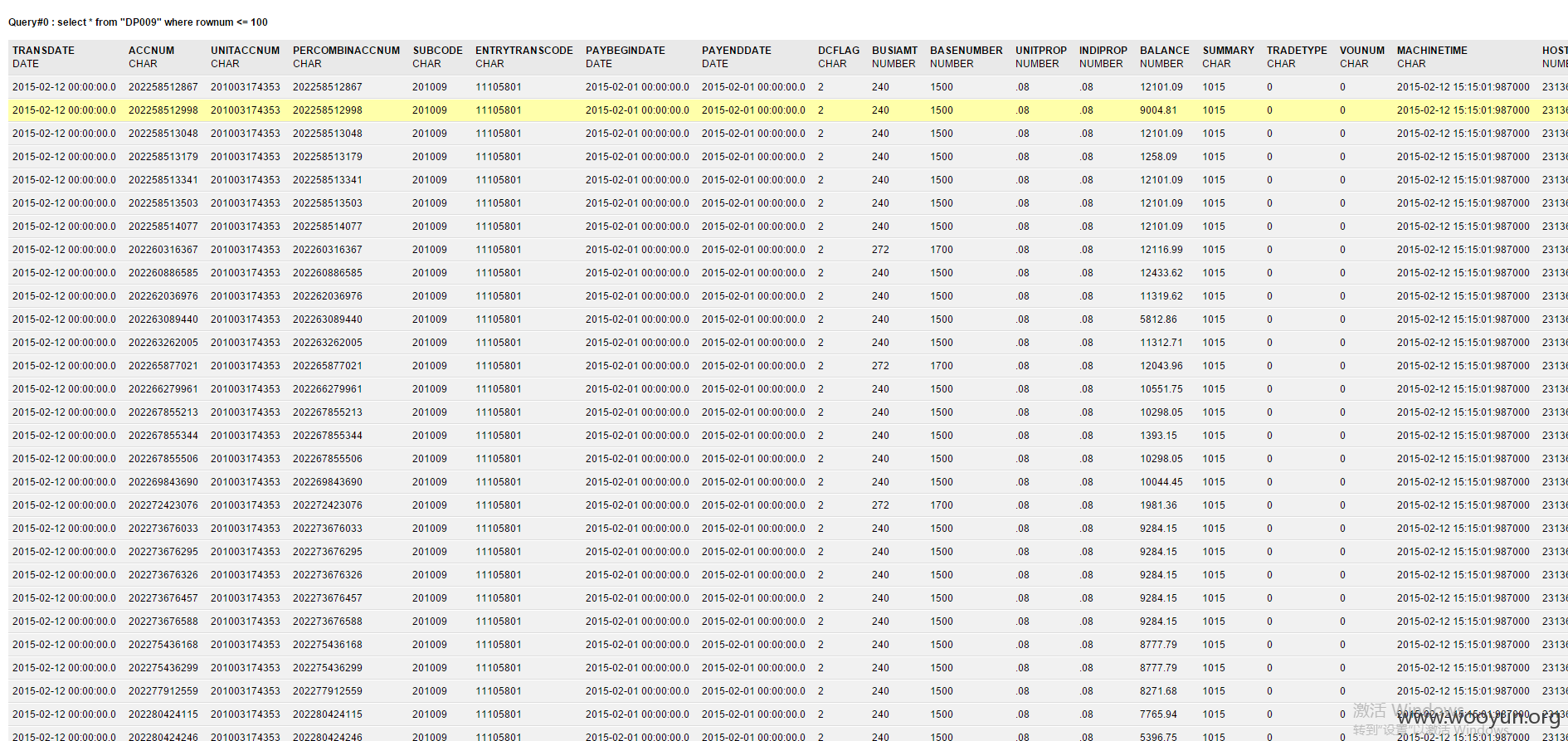Click ACCNUM cell 202258512867
Viewport: 1568px width, 741px height.
(x=163, y=87)
